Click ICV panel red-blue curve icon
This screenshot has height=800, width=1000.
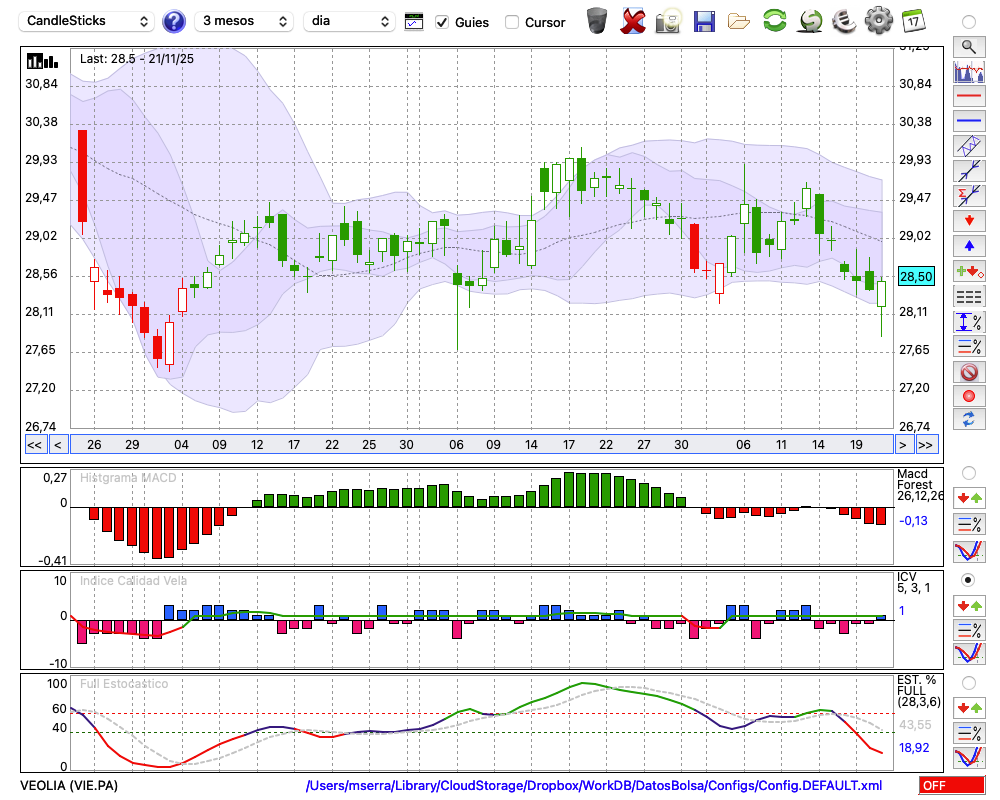[969, 654]
